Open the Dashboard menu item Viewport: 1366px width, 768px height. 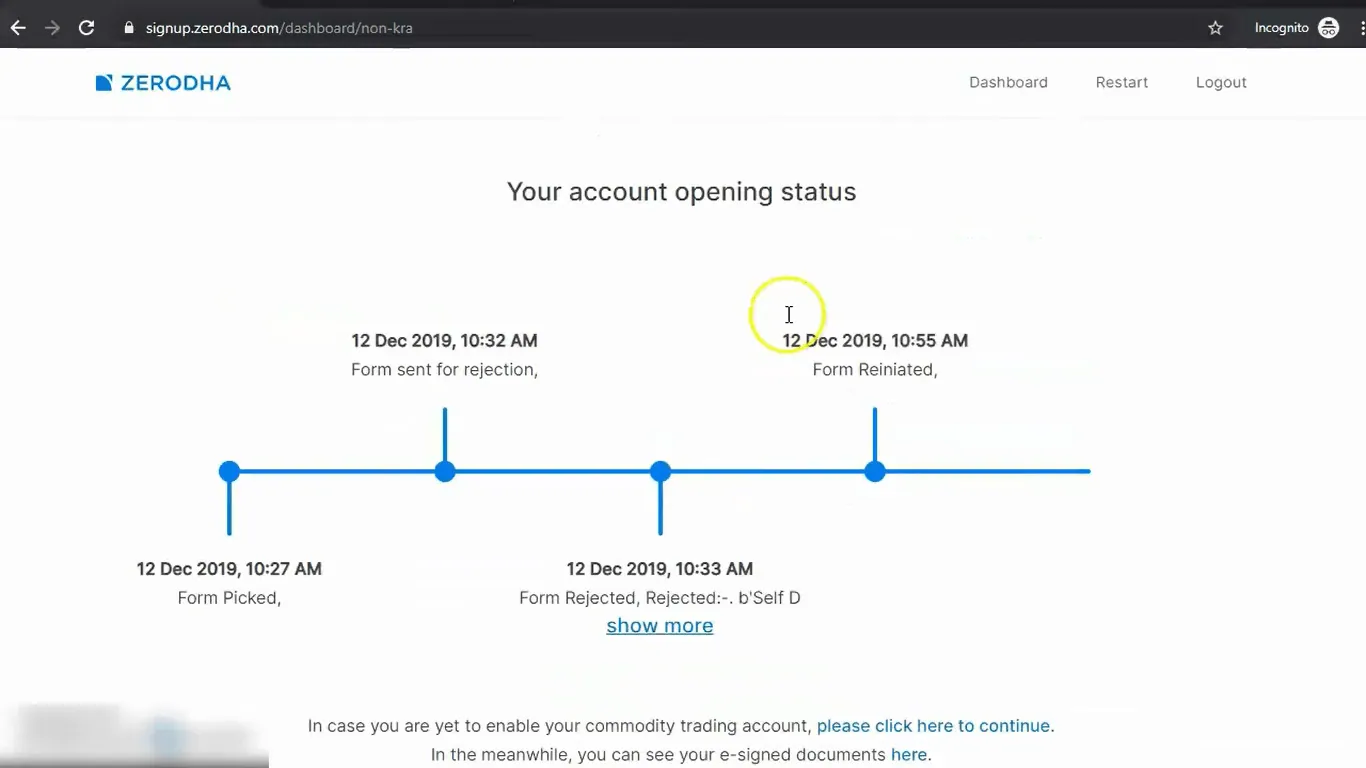point(1008,83)
